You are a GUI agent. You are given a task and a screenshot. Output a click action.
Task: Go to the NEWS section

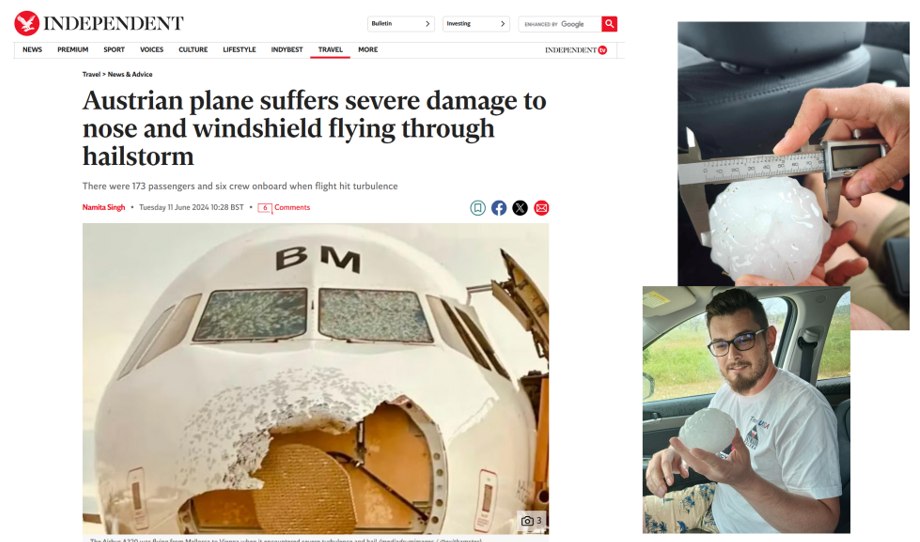[32, 50]
